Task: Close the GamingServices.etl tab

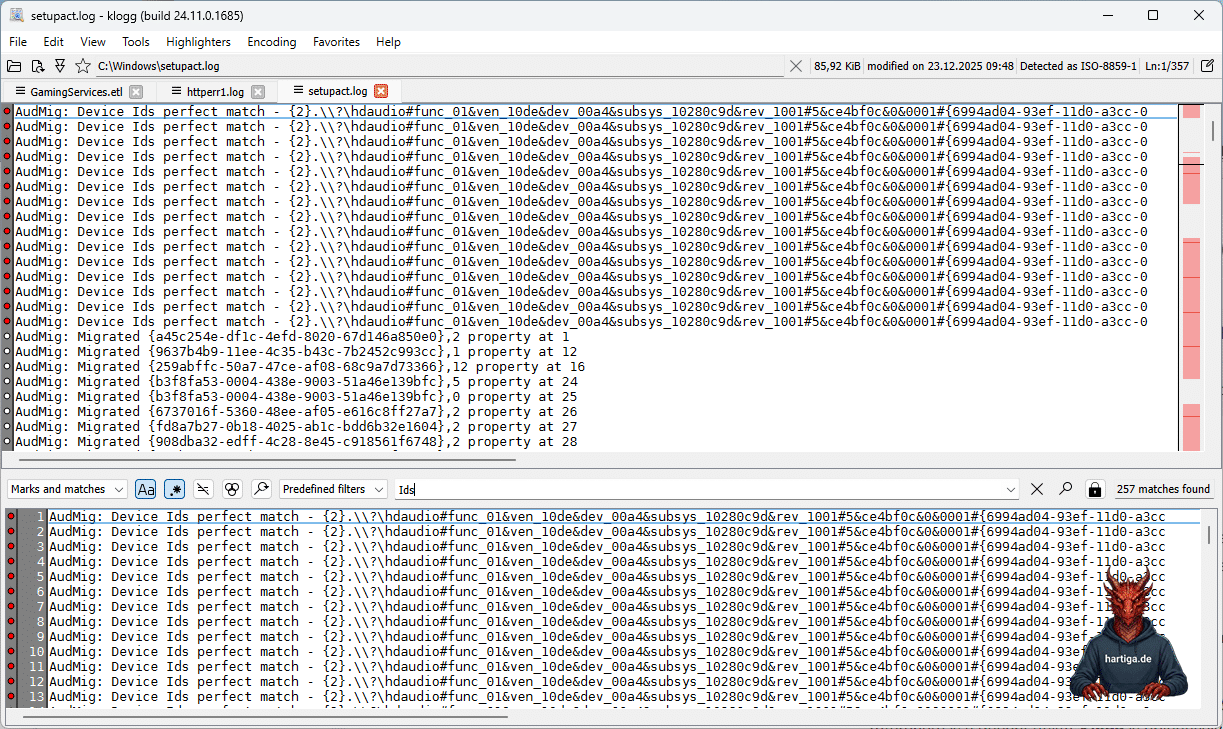Action: pos(136,90)
